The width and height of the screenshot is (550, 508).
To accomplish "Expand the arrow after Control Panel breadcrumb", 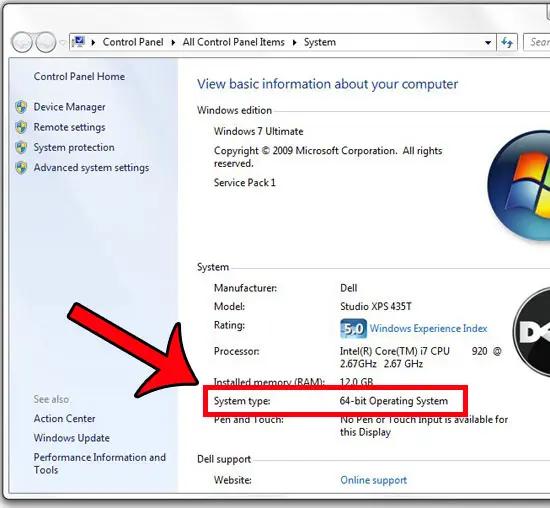I will [173, 42].
